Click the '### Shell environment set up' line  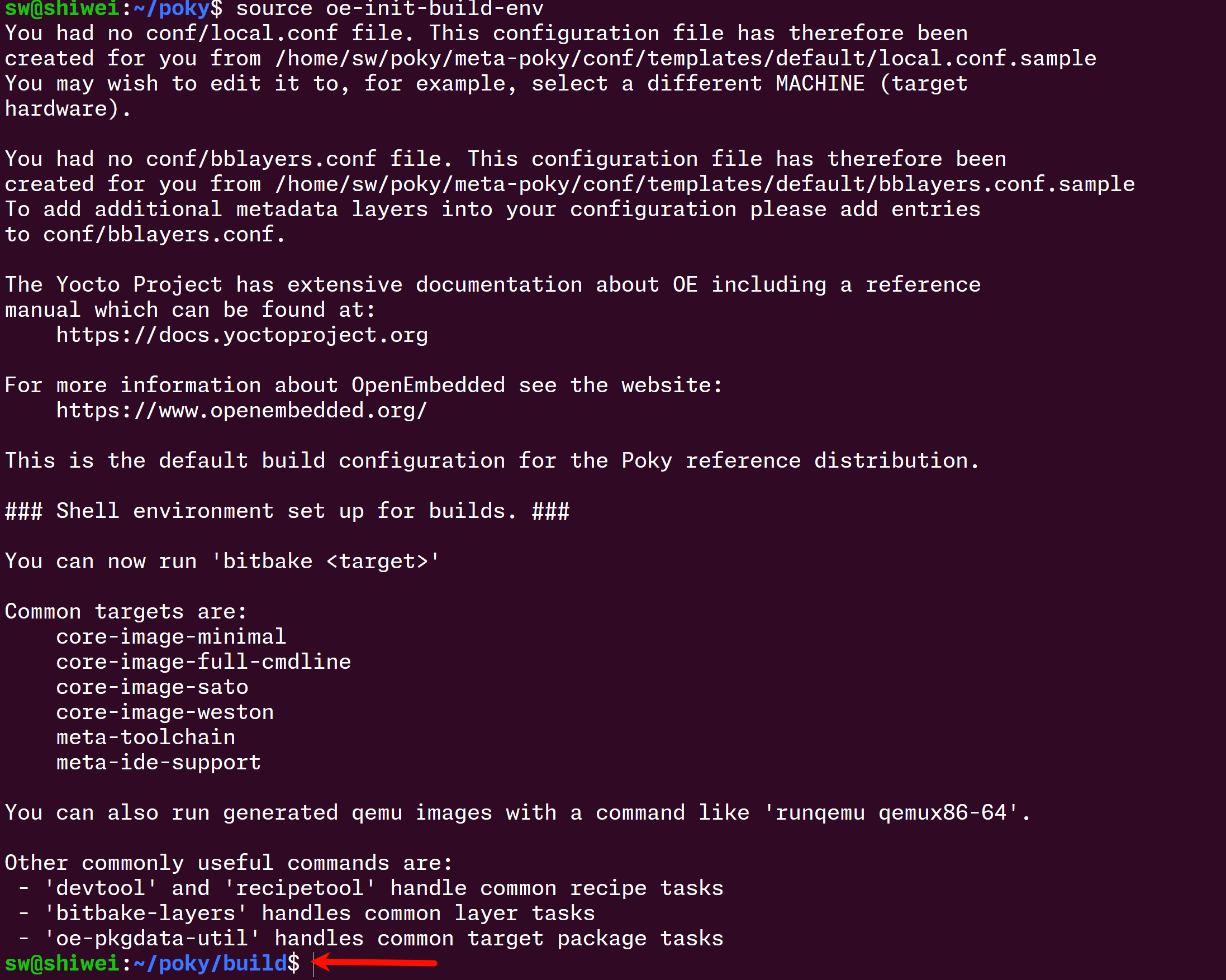(x=287, y=511)
